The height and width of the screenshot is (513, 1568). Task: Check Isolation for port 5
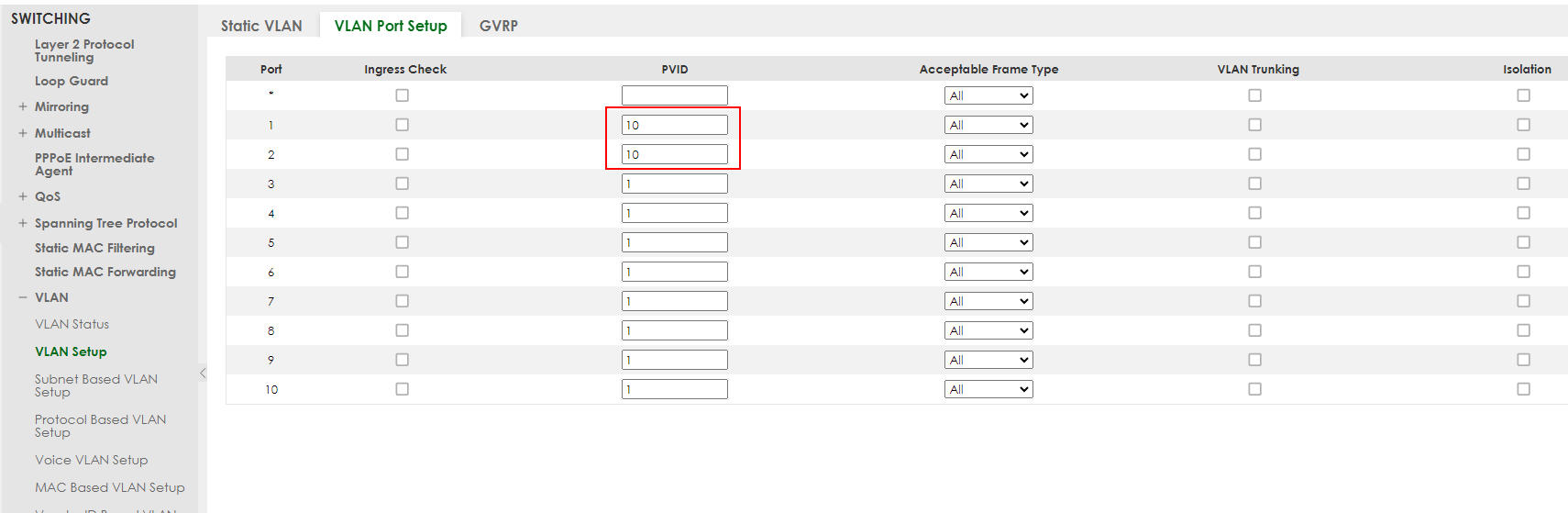click(x=1523, y=242)
